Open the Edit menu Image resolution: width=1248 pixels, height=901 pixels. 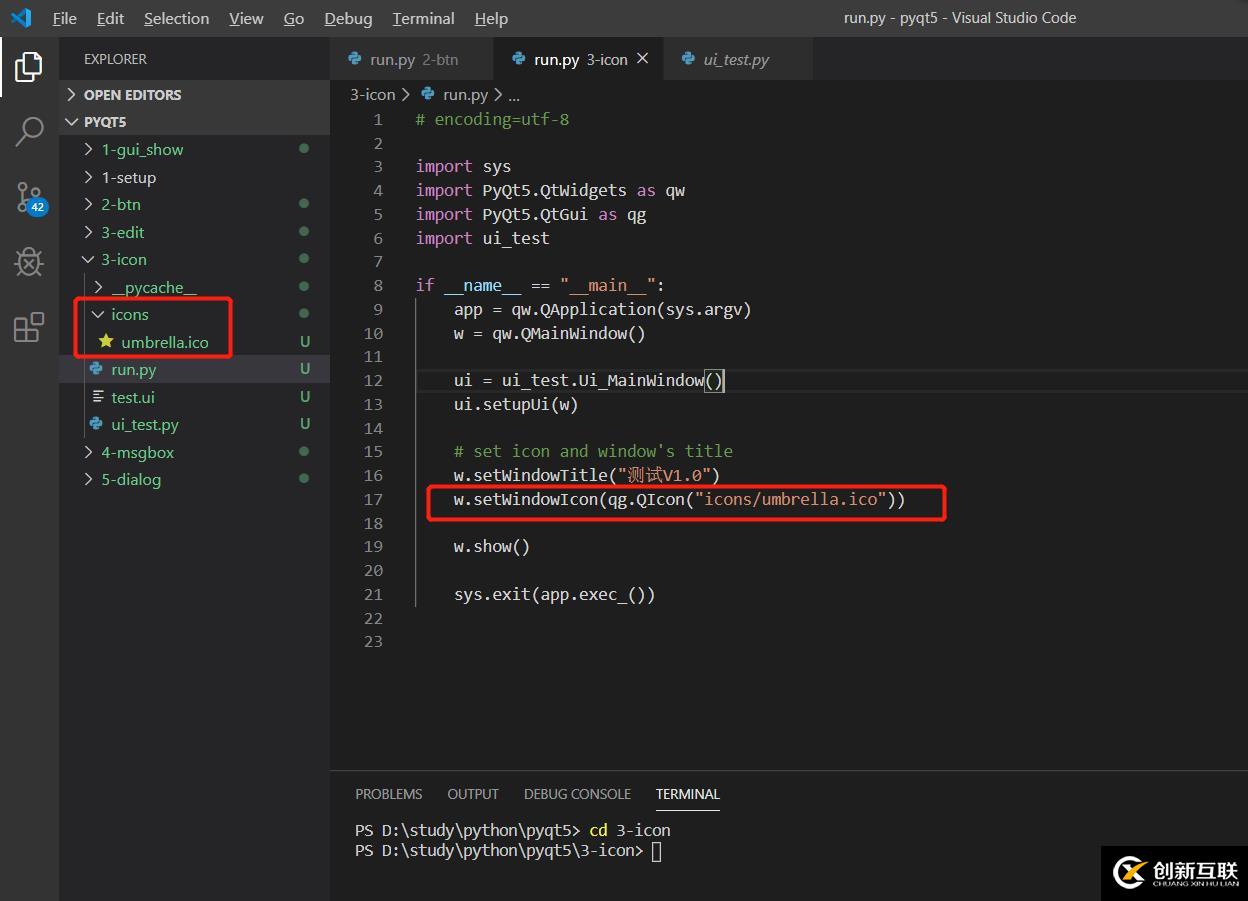[110, 18]
